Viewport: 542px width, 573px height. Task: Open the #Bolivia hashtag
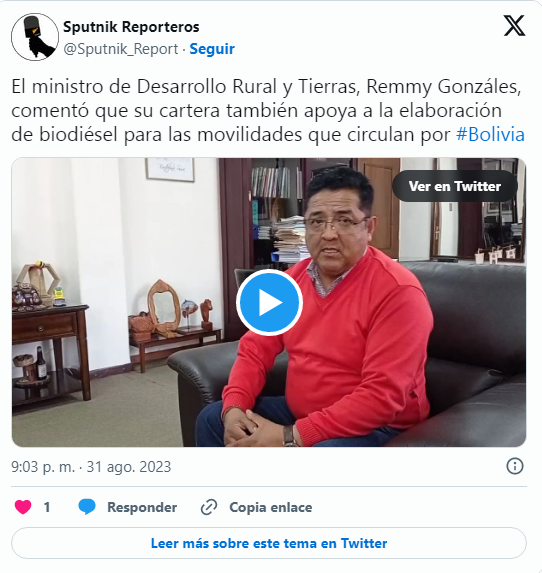click(x=490, y=134)
